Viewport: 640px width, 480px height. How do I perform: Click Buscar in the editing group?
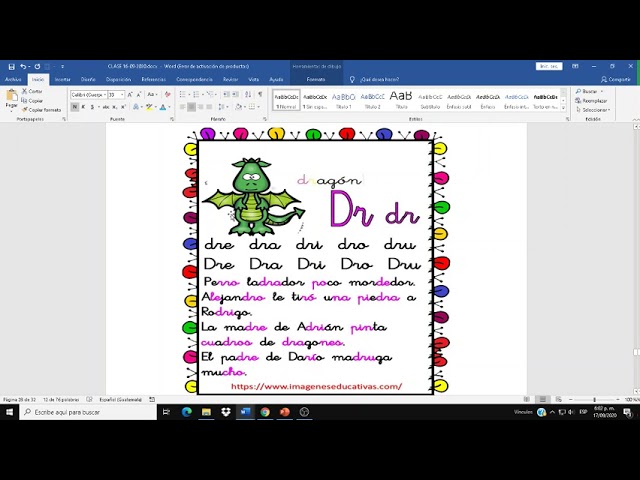point(589,91)
